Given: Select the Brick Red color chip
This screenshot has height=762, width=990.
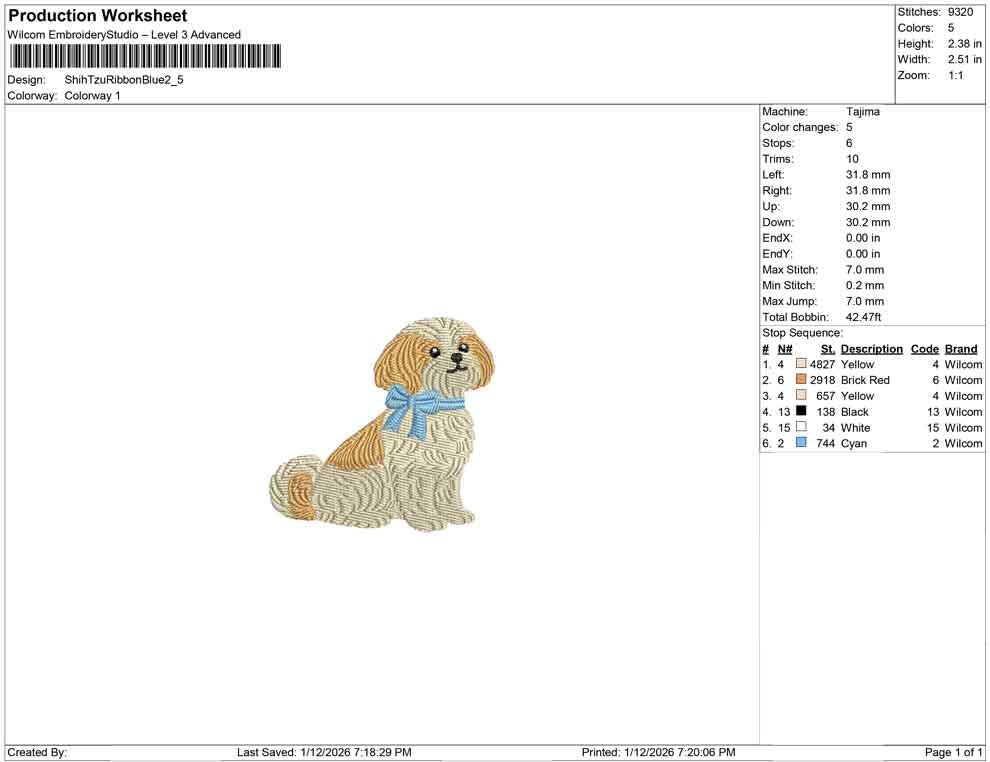Looking at the screenshot, I should (800, 380).
